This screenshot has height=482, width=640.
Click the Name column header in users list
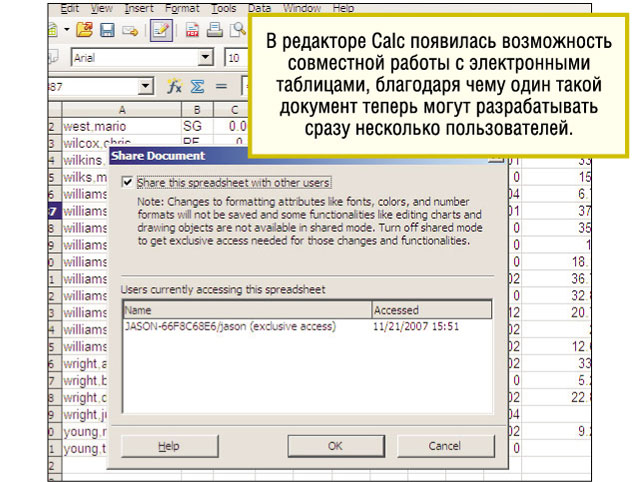click(x=247, y=310)
